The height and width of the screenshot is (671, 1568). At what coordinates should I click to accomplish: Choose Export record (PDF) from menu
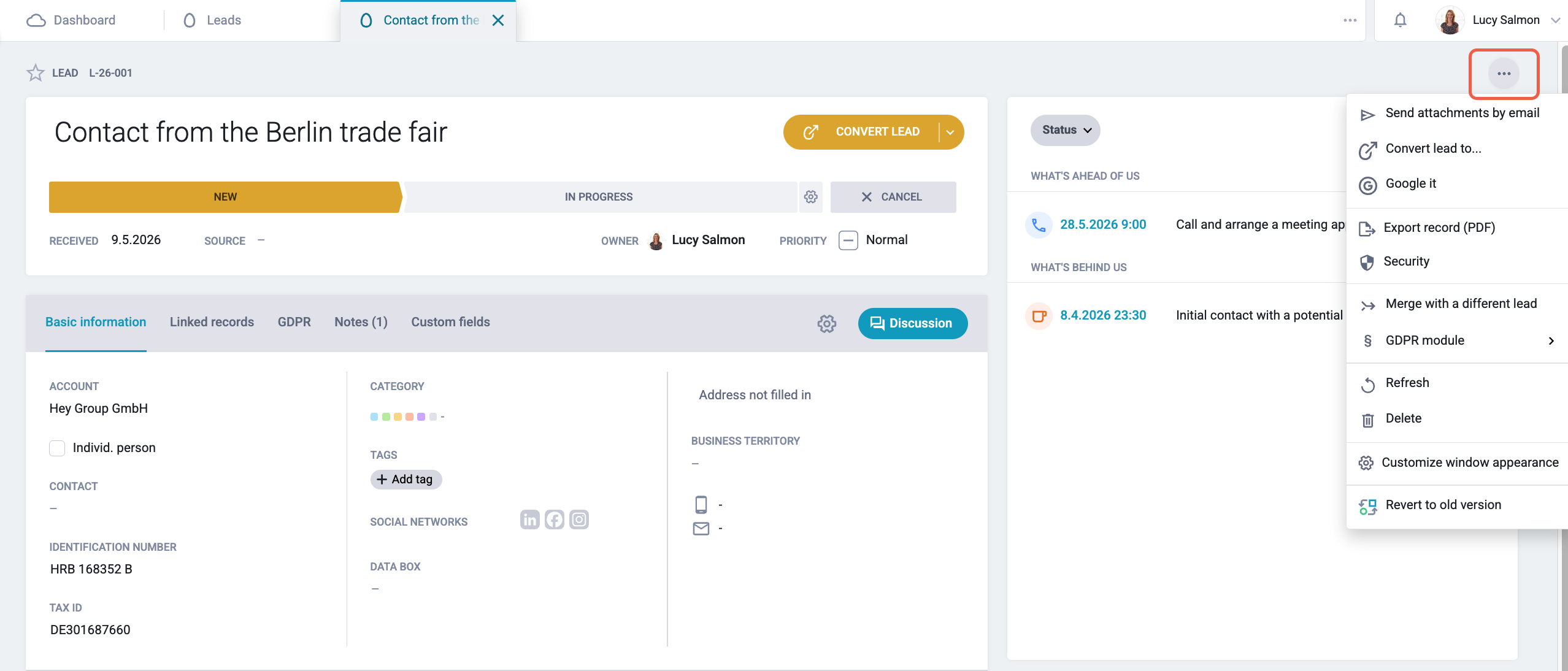click(x=1439, y=228)
